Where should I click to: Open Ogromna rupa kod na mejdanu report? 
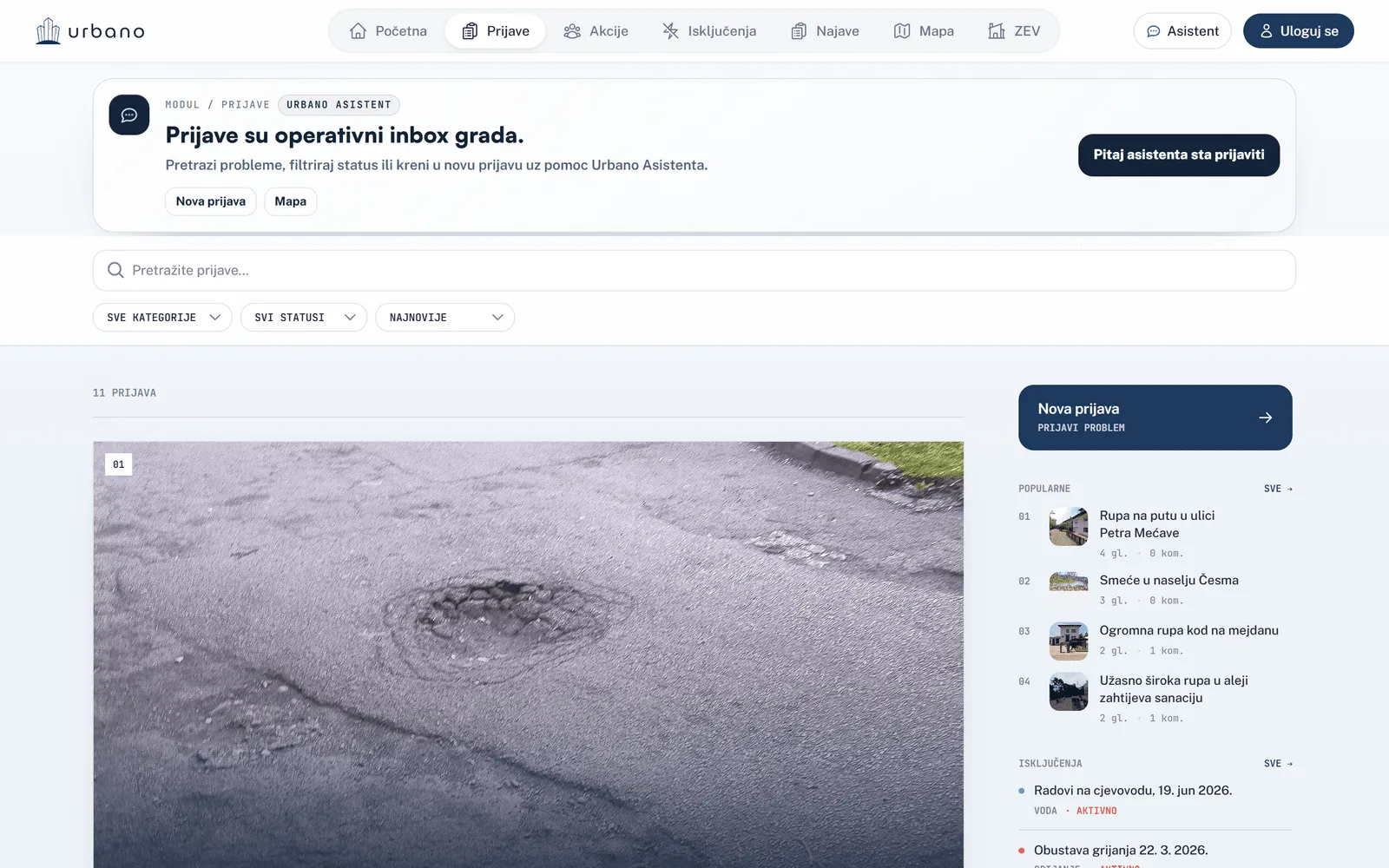1188,630
